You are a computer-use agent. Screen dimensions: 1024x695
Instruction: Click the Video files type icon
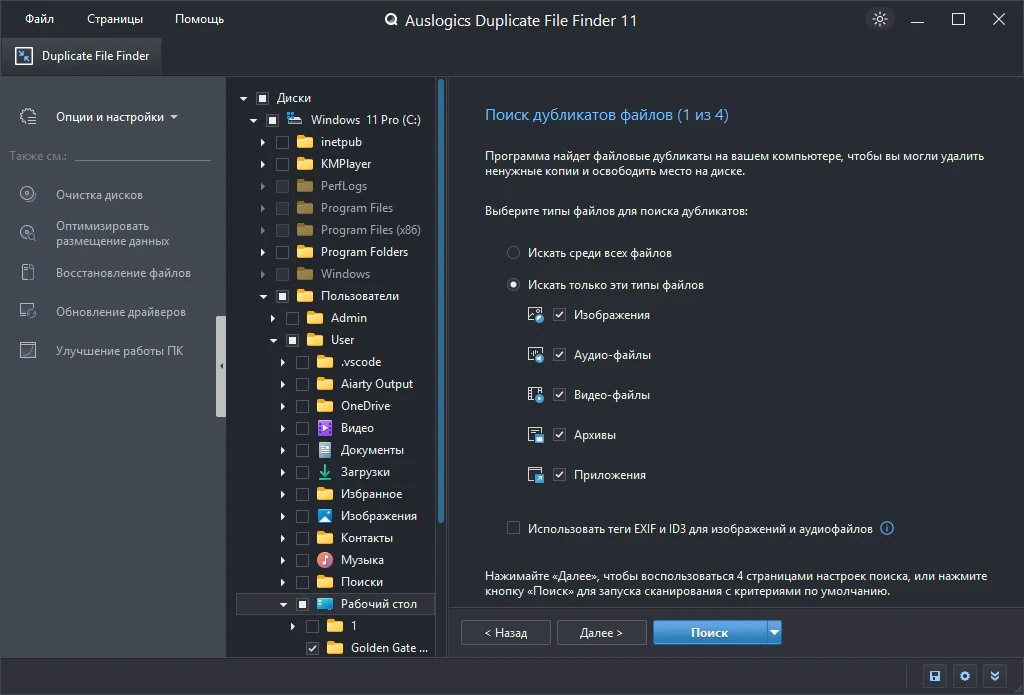click(x=536, y=395)
